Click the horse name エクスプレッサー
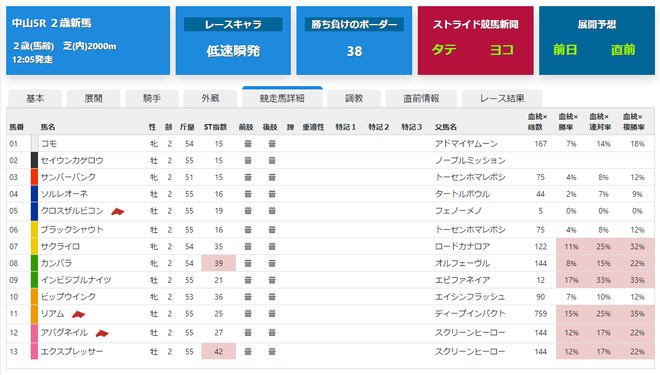 (x=72, y=351)
